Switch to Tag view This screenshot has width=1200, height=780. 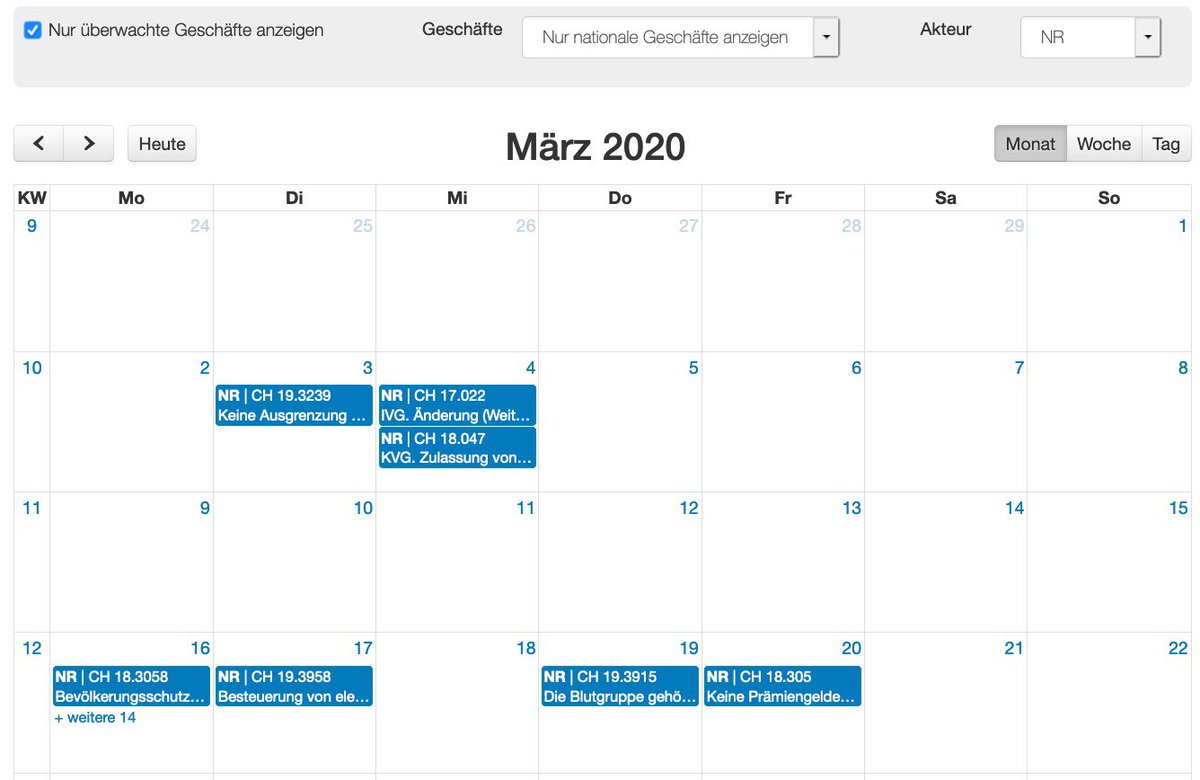(x=1166, y=143)
